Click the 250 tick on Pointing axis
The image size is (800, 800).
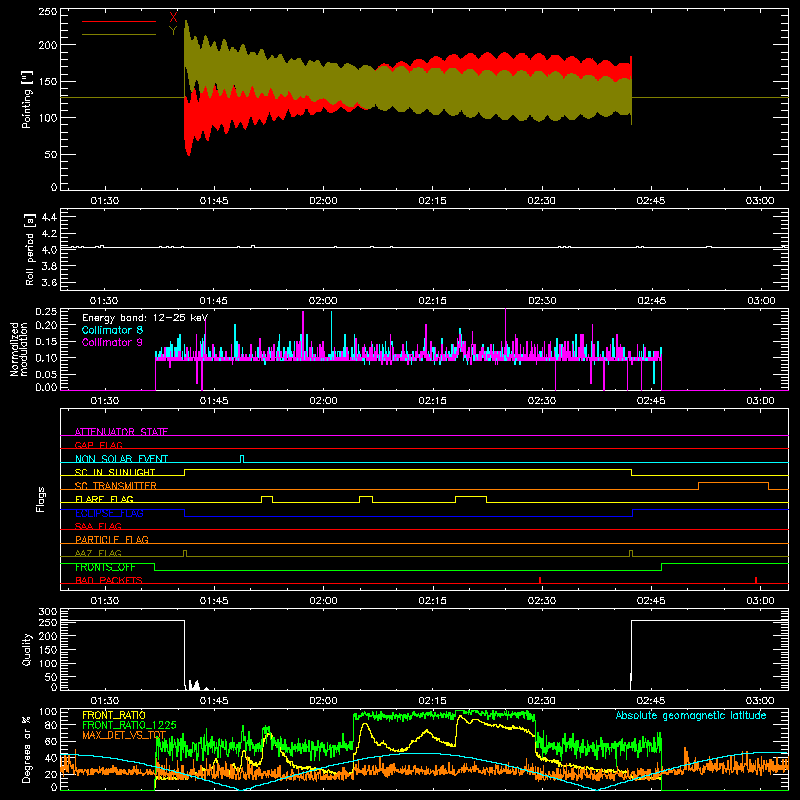pyautogui.click(x=47, y=12)
